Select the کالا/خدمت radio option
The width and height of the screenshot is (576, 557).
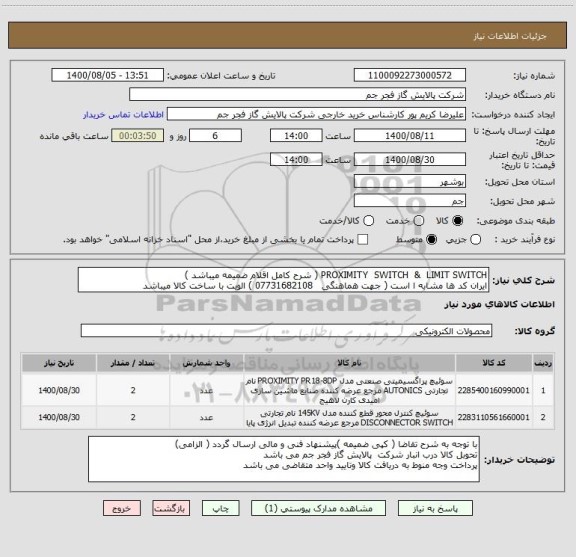coord(368,220)
